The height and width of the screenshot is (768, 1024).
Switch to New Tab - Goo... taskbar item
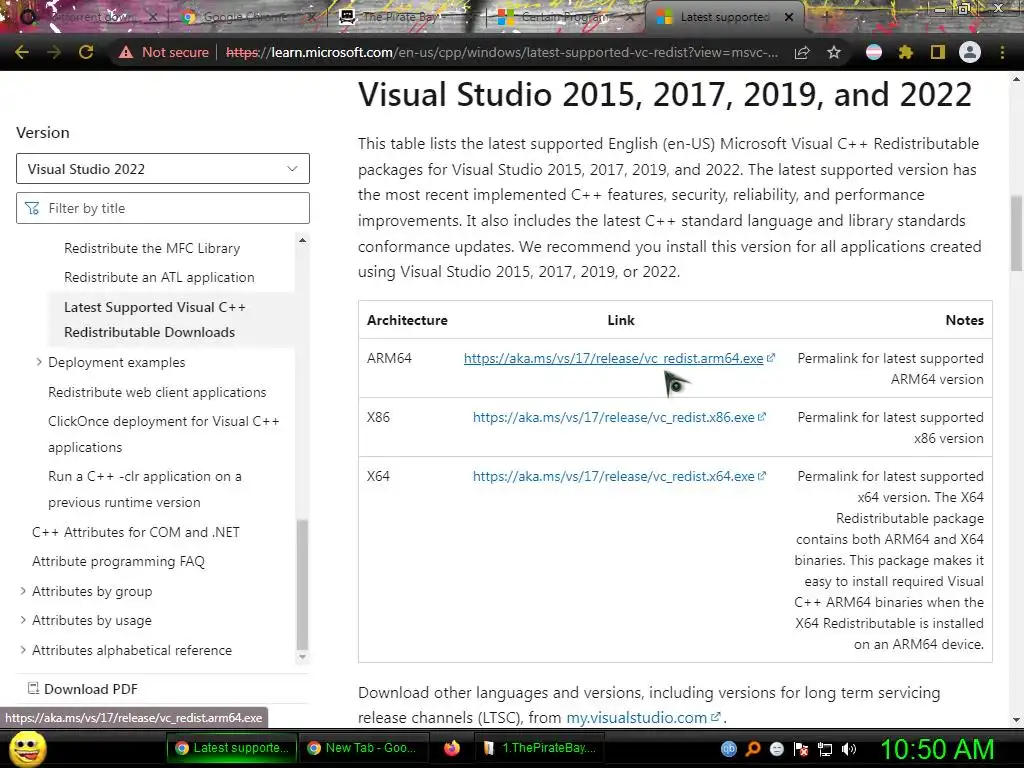click(364, 748)
